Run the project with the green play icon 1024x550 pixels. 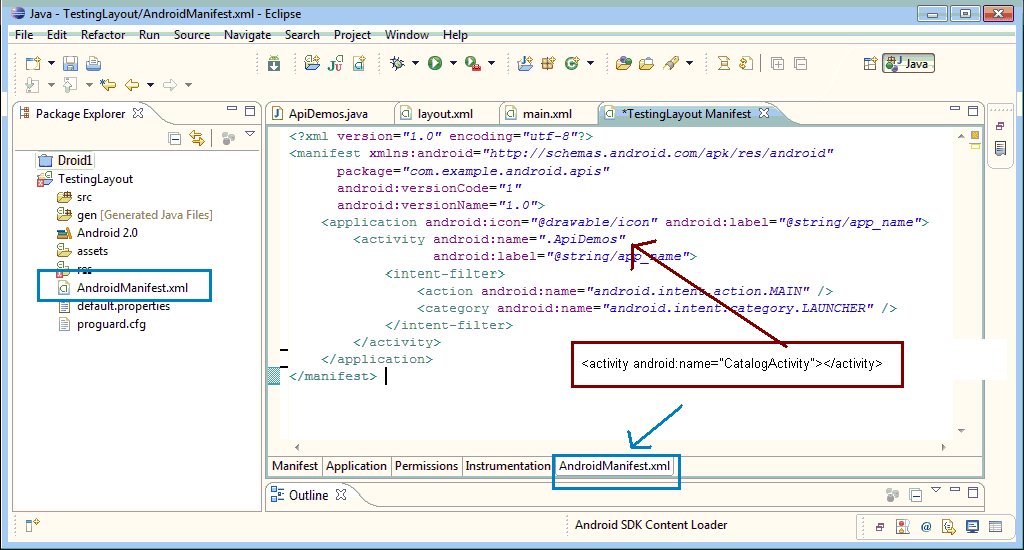(435, 63)
